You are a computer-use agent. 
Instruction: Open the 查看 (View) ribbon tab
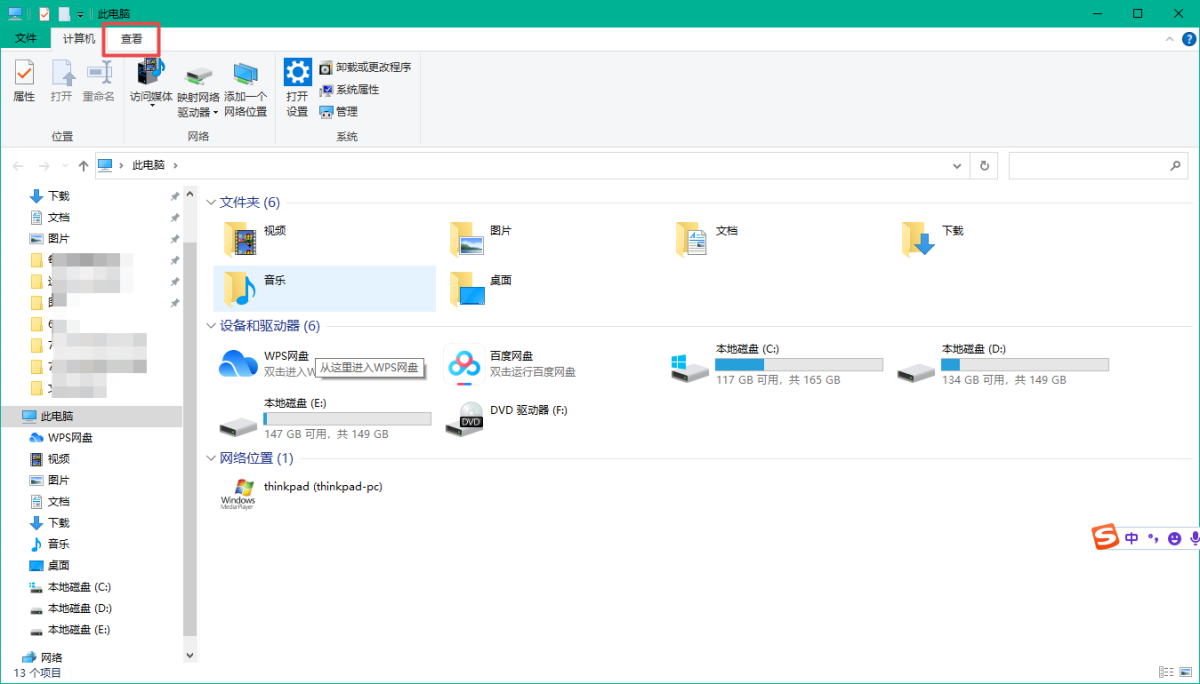coord(131,39)
